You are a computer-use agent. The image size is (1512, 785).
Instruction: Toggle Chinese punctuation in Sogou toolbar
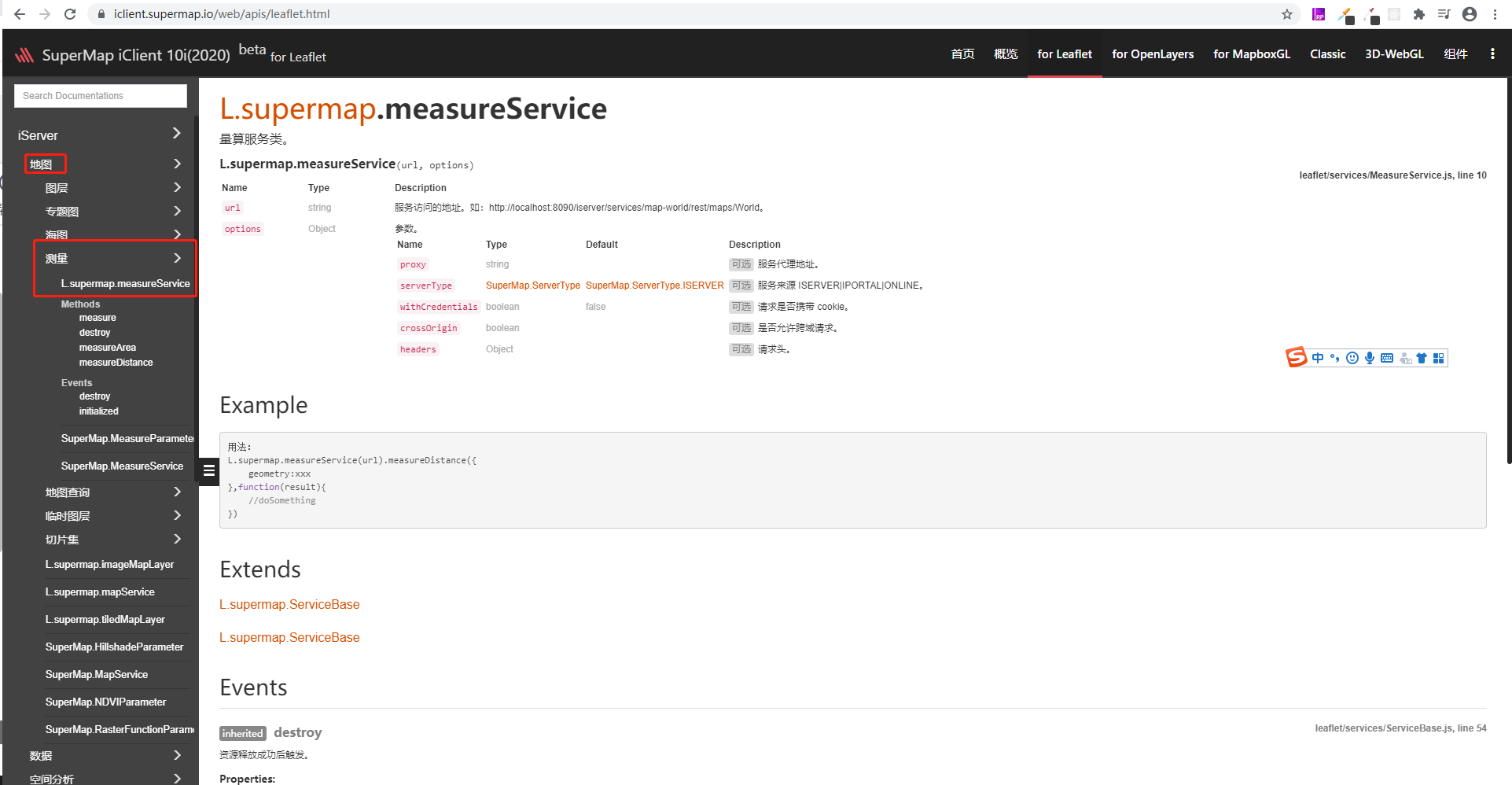pyautogui.click(x=1334, y=358)
